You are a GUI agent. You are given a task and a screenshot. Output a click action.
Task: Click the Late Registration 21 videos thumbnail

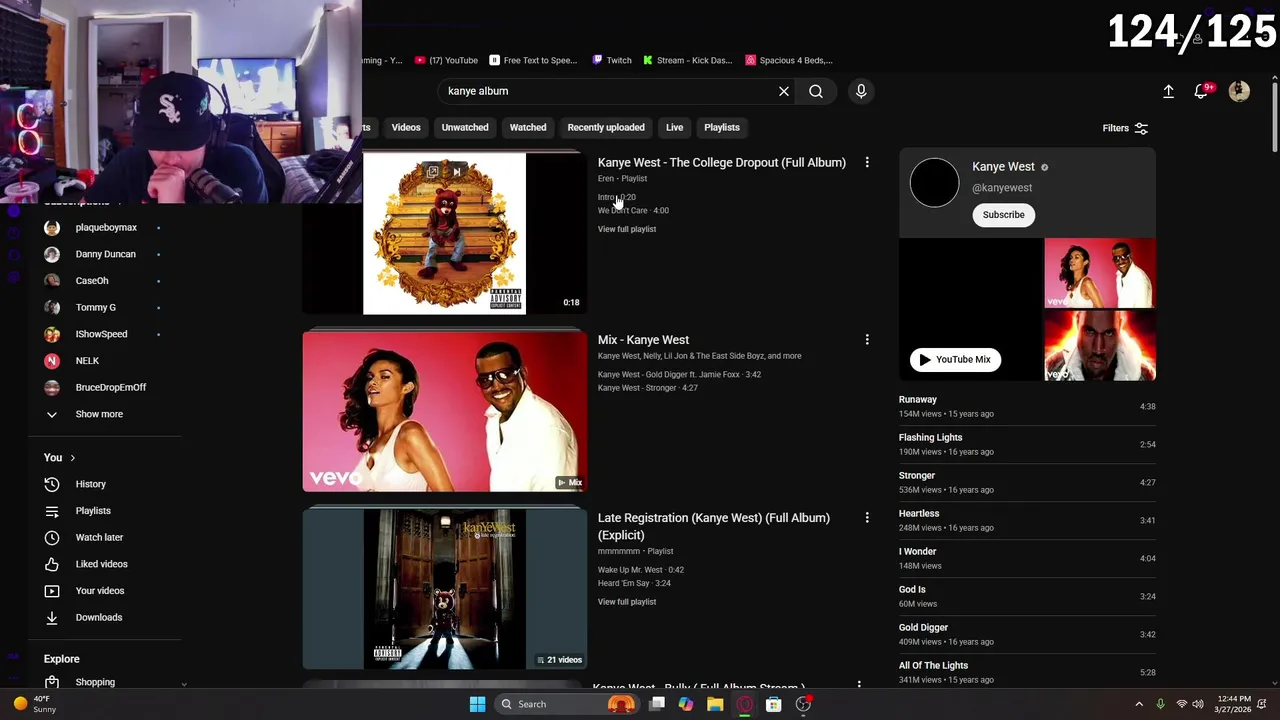(444, 589)
